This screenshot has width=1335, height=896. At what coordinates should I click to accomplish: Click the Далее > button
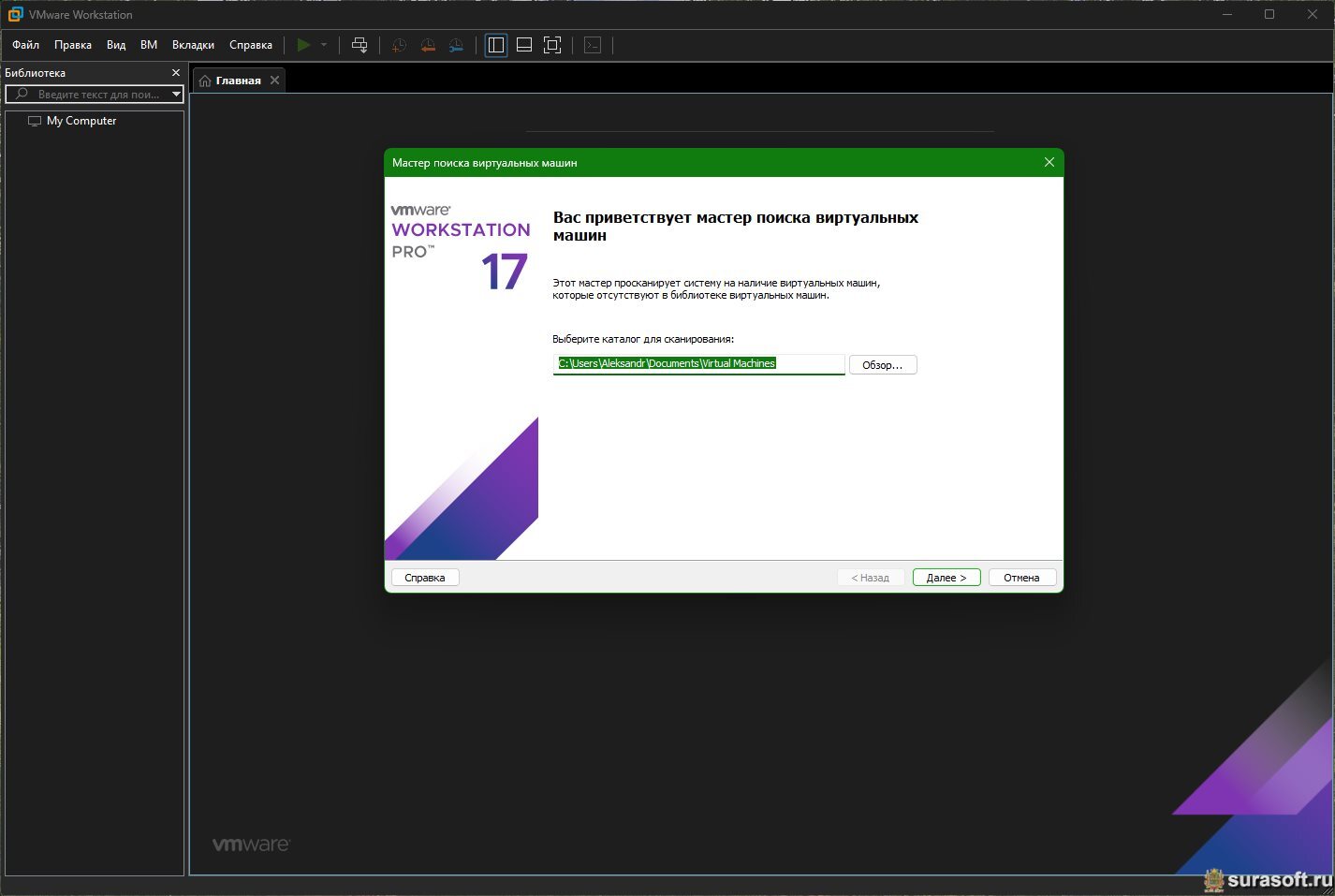946,578
